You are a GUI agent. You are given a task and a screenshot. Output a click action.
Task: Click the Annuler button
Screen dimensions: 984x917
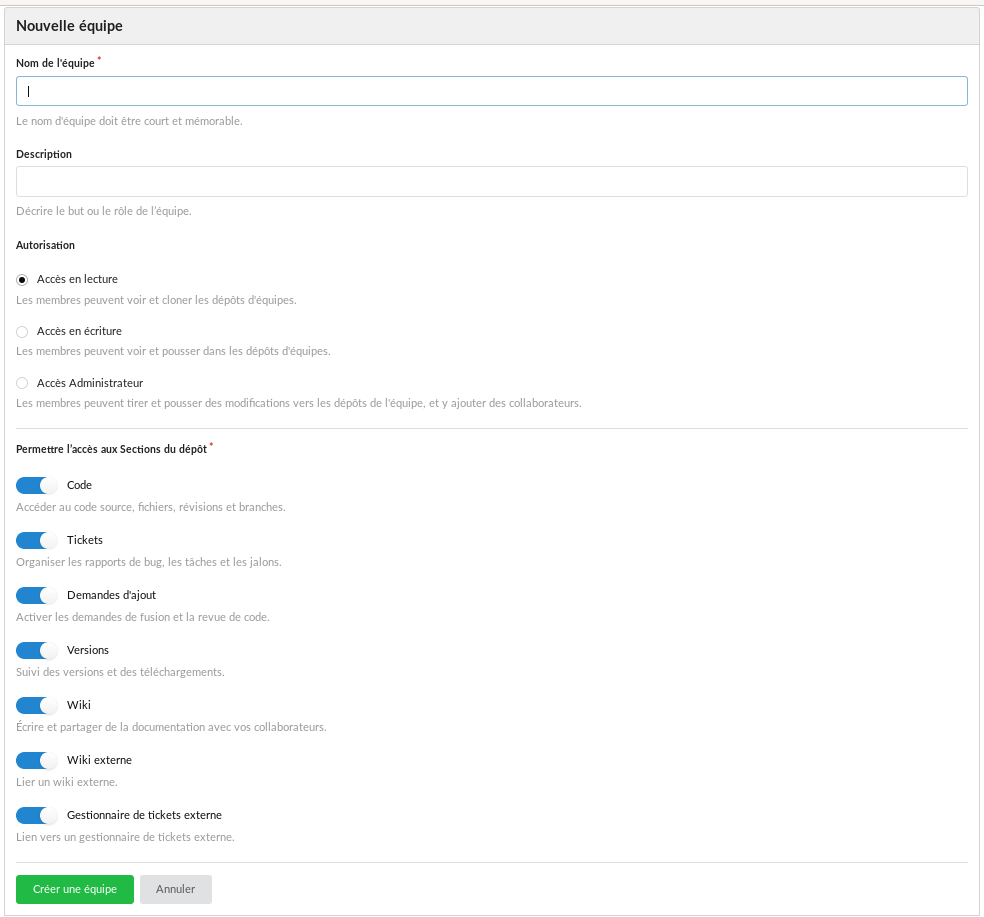(175, 889)
